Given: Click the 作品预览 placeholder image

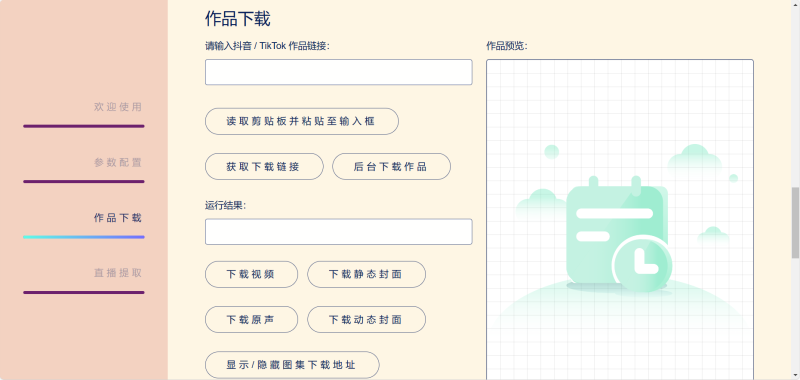Looking at the screenshot, I should pyautogui.click(x=620, y=220).
